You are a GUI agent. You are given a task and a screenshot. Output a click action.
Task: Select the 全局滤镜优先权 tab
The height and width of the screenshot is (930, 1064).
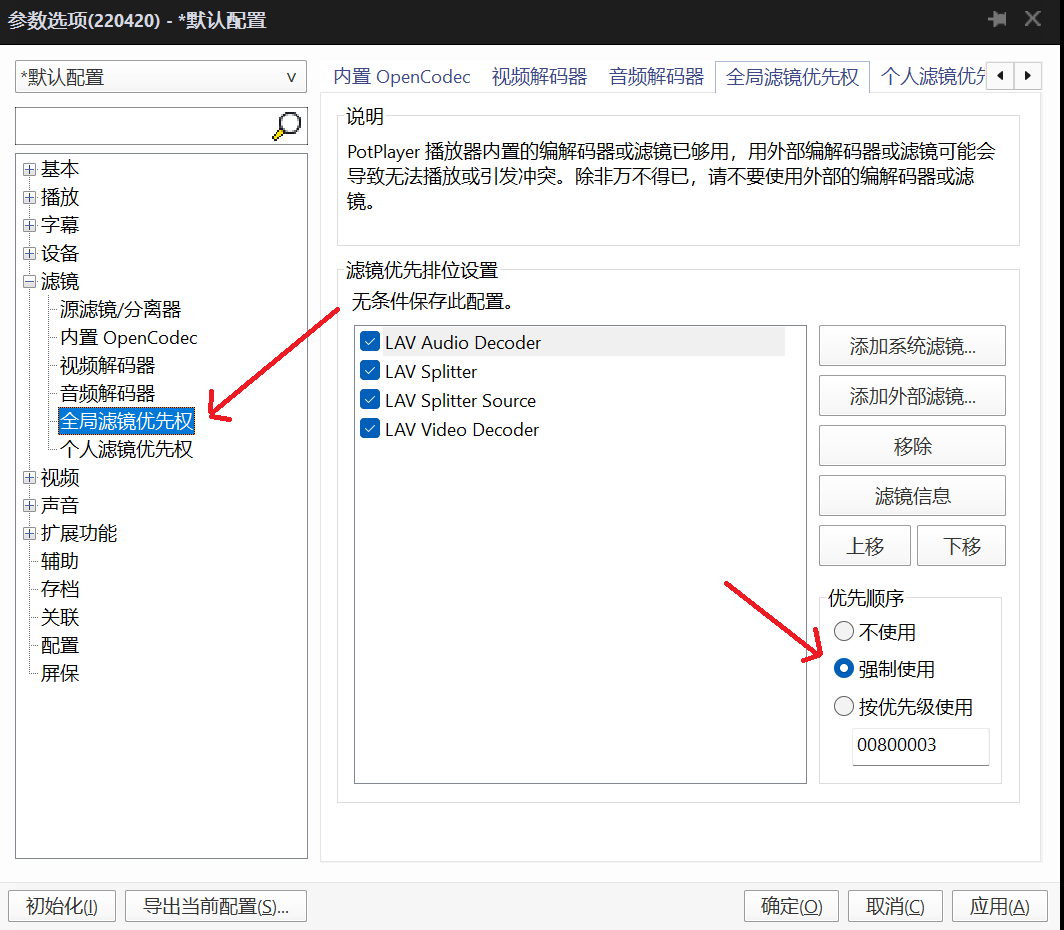(x=792, y=77)
